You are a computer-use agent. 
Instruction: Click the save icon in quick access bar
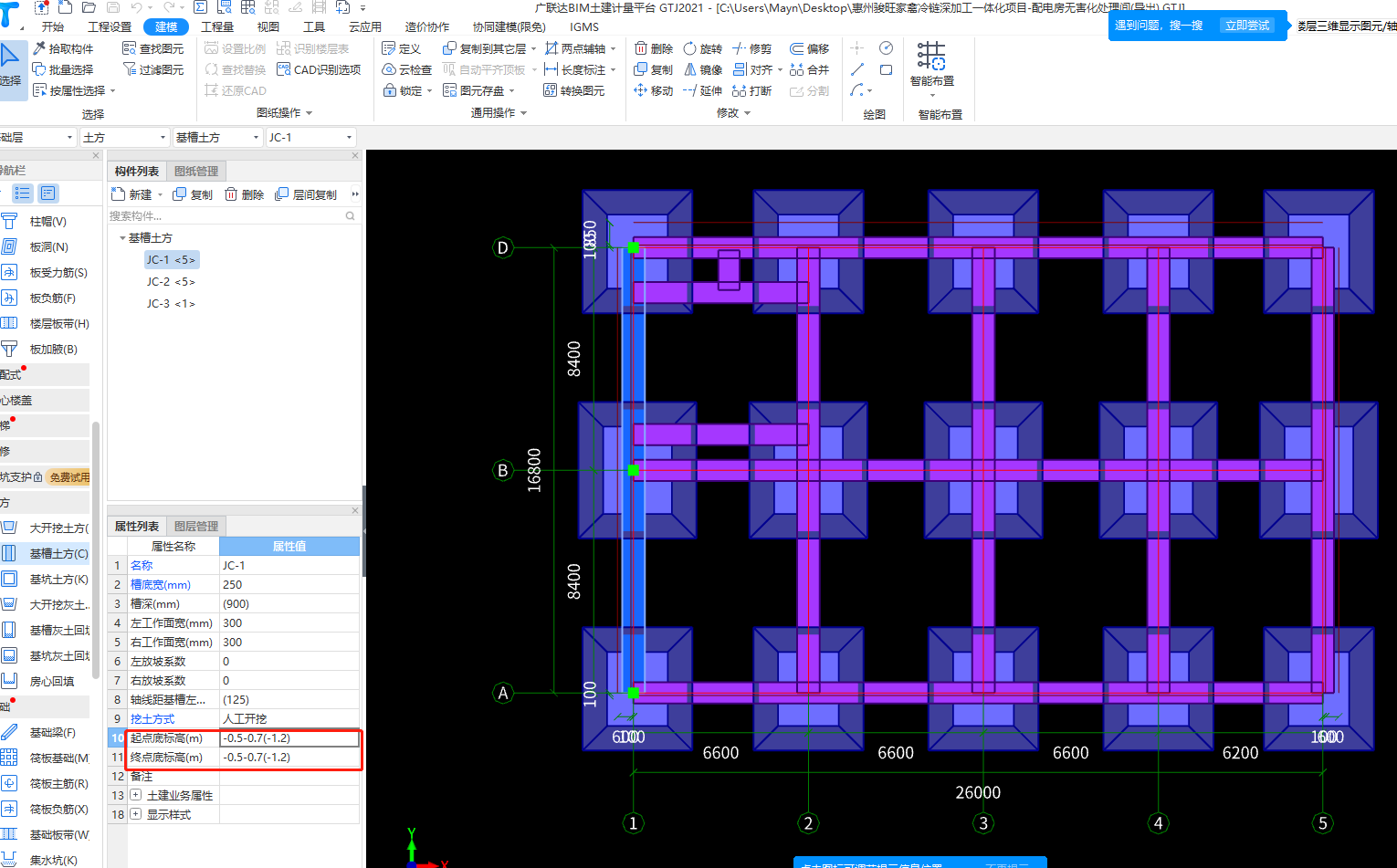point(113,7)
